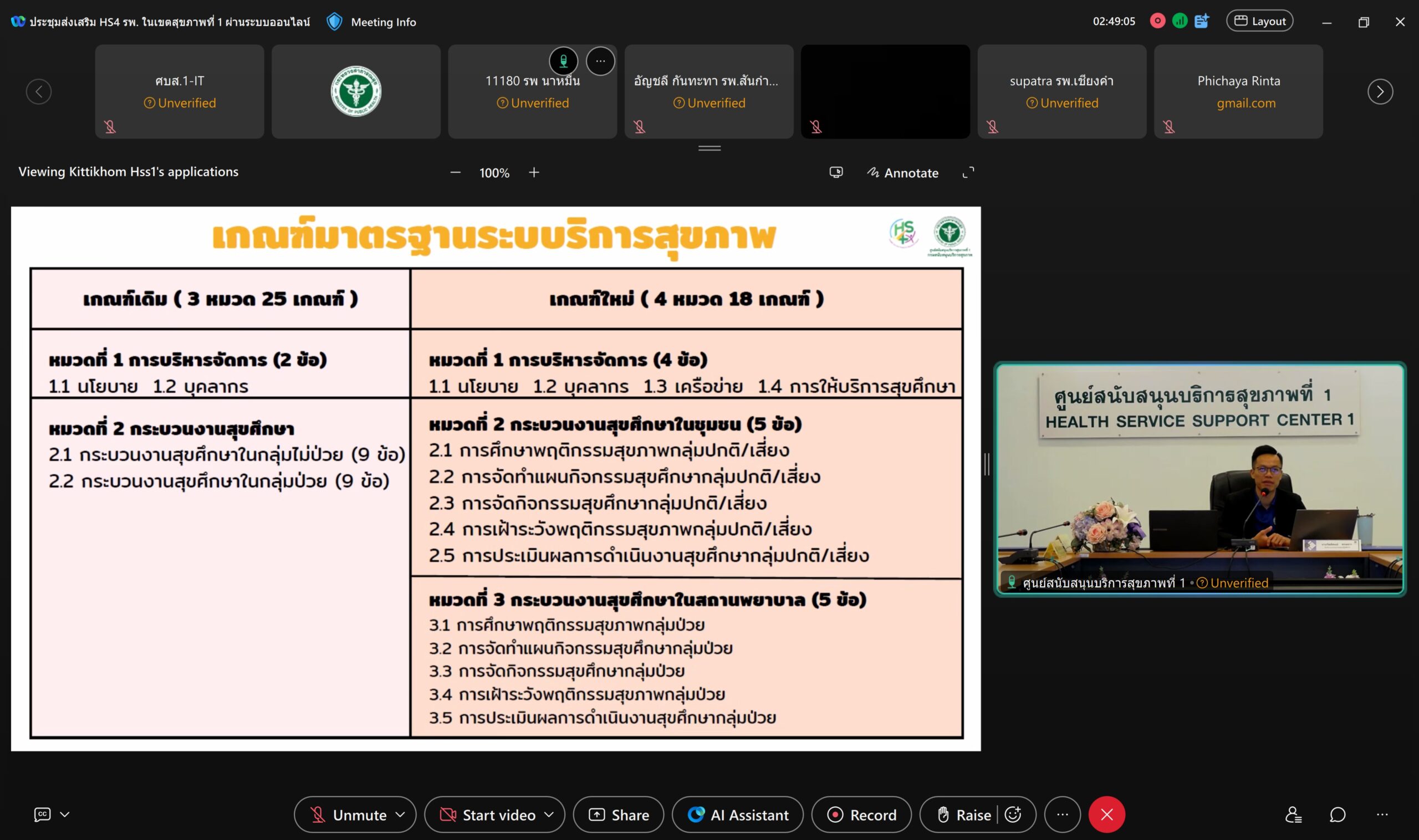Click the HS logo on the shared slide
Viewport: 1419px width, 840px height.
(903, 233)
